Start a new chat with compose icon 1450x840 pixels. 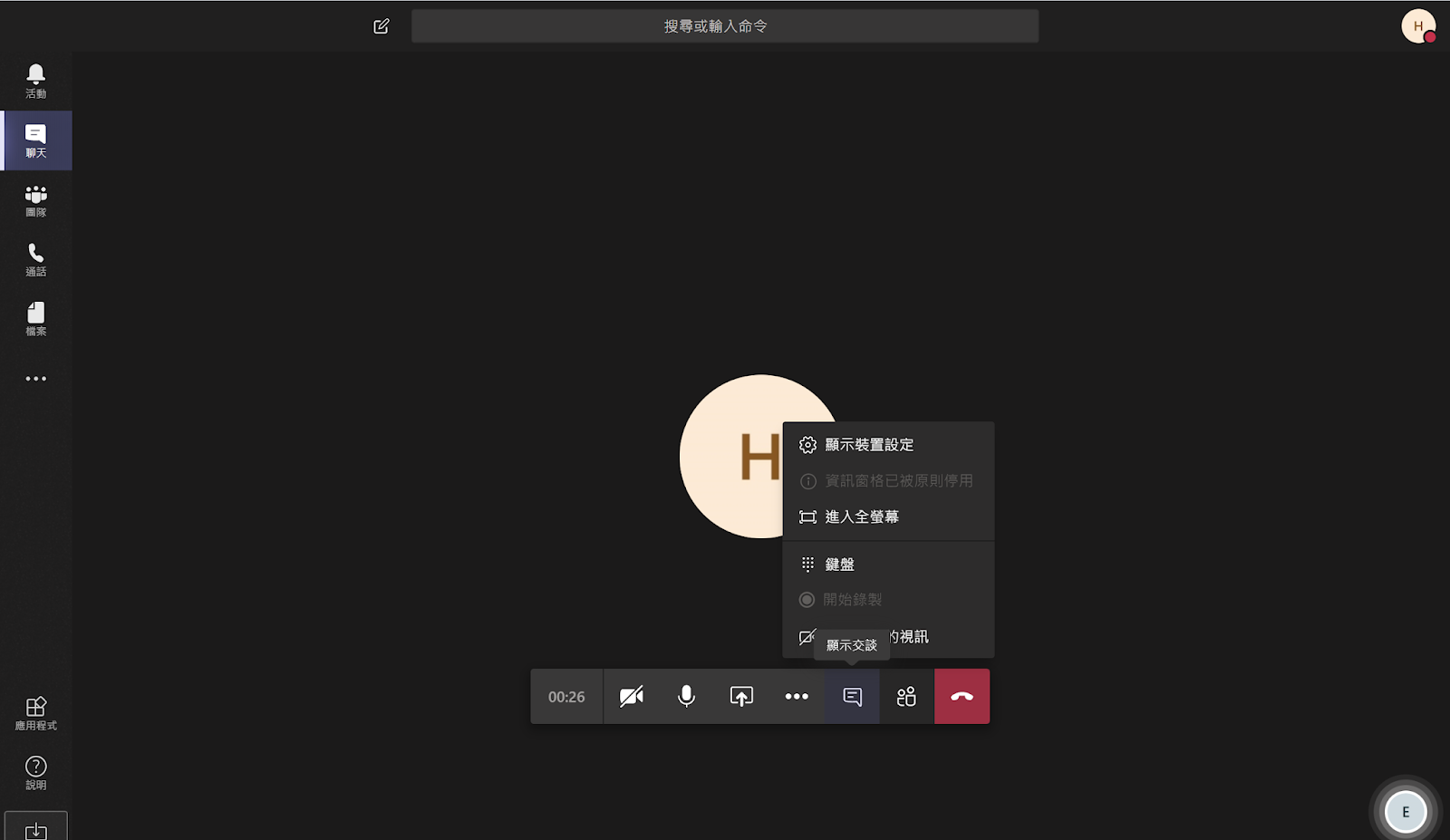(x=382, y=26)
